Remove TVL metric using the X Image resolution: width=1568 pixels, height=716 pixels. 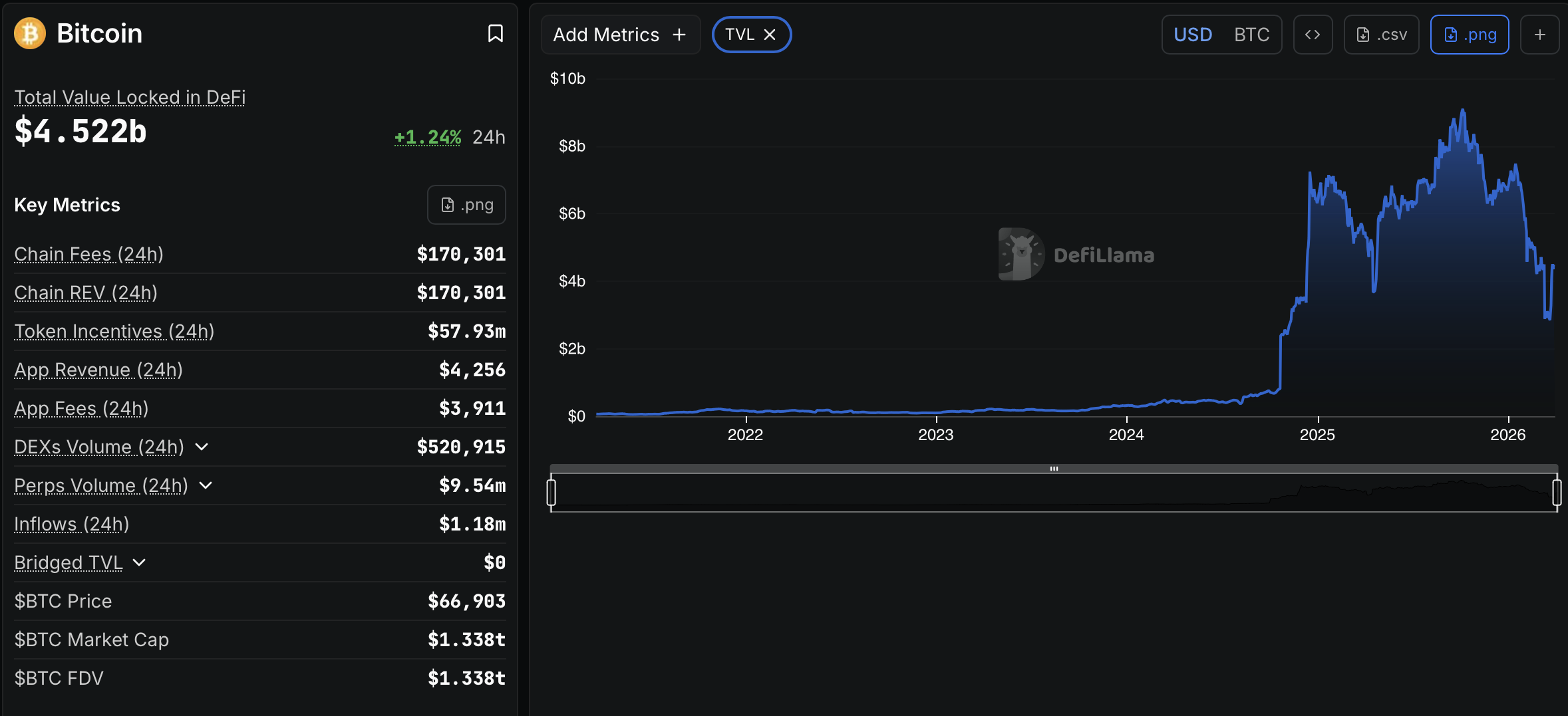click(770, 34)
